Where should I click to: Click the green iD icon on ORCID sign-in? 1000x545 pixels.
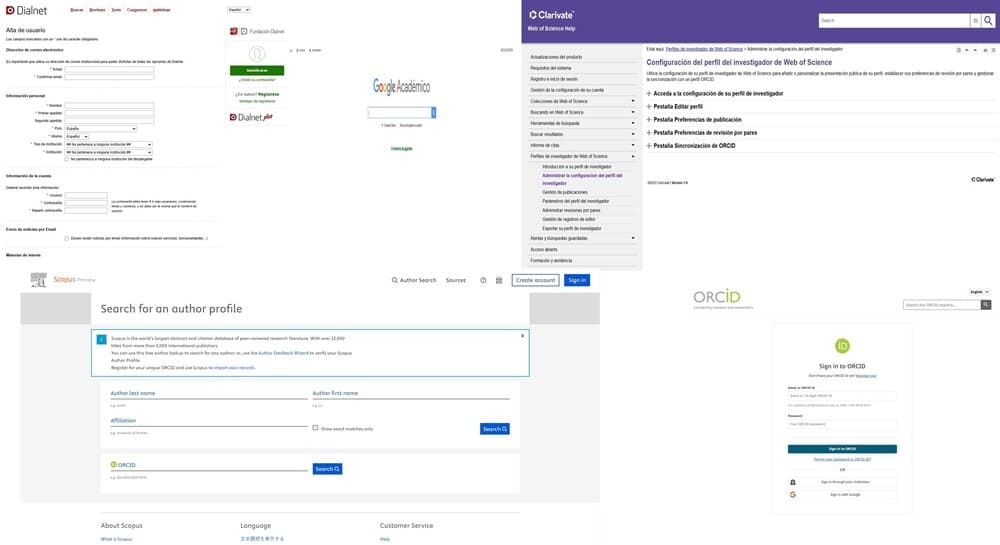pos(842,345)
